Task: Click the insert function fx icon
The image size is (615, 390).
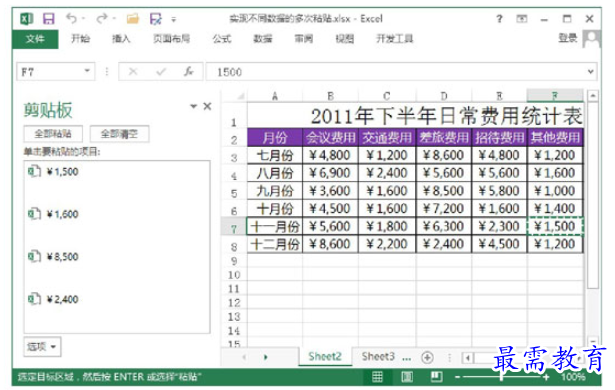Action: click(x=189, y=71)
